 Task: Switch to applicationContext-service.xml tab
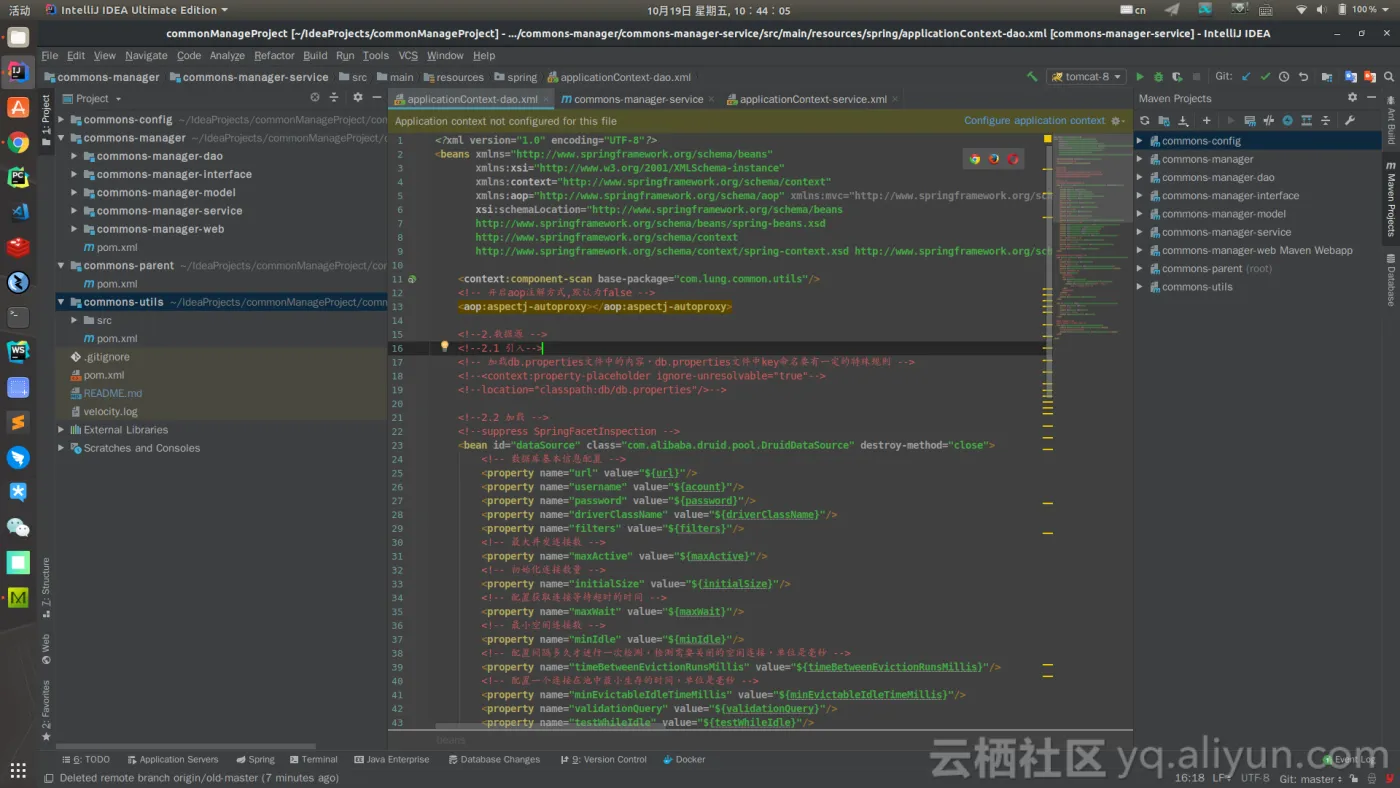813,99
